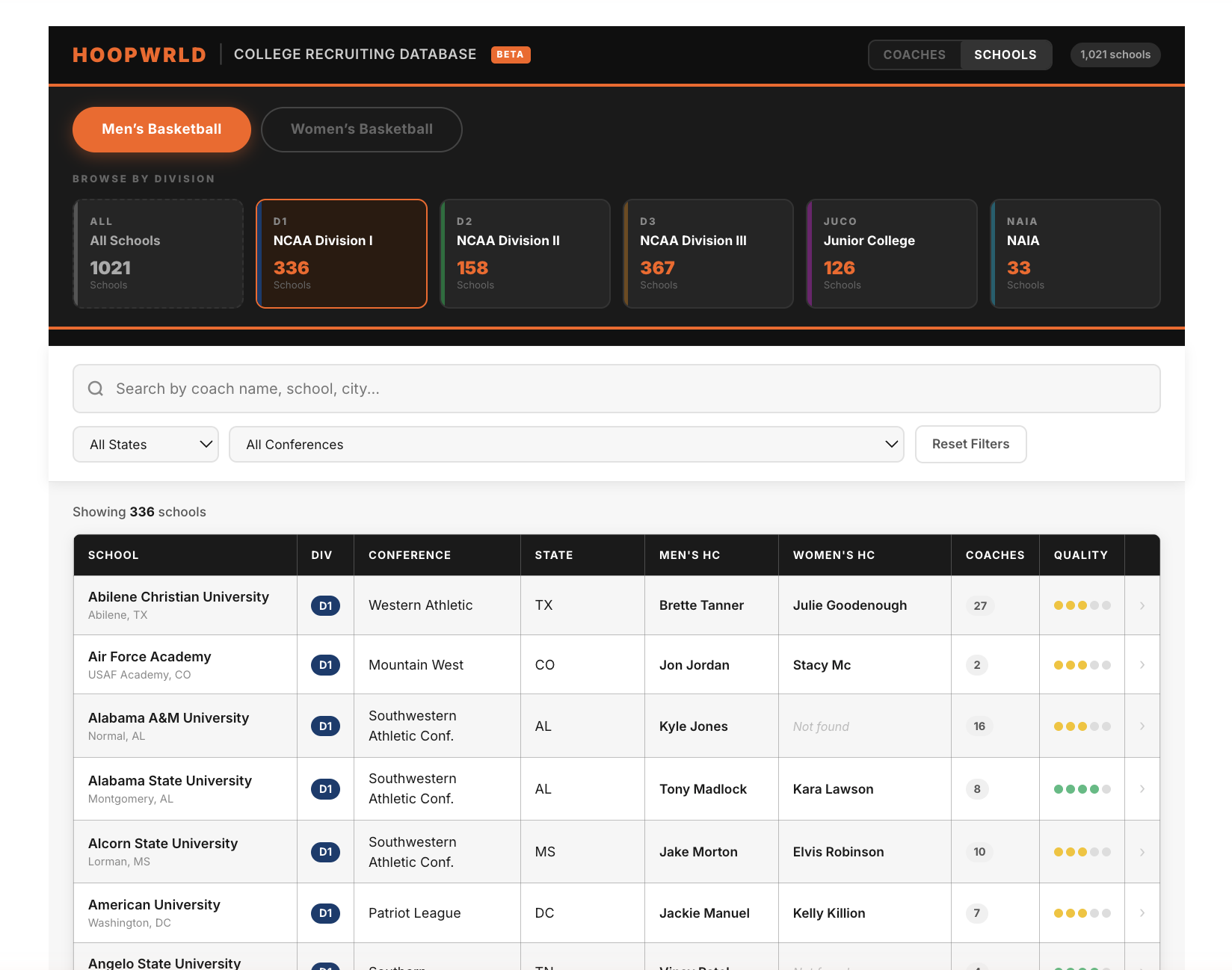Click the coaches count badge showing 2
This screenshot has width=1232, height=970.
pos(976,664)
